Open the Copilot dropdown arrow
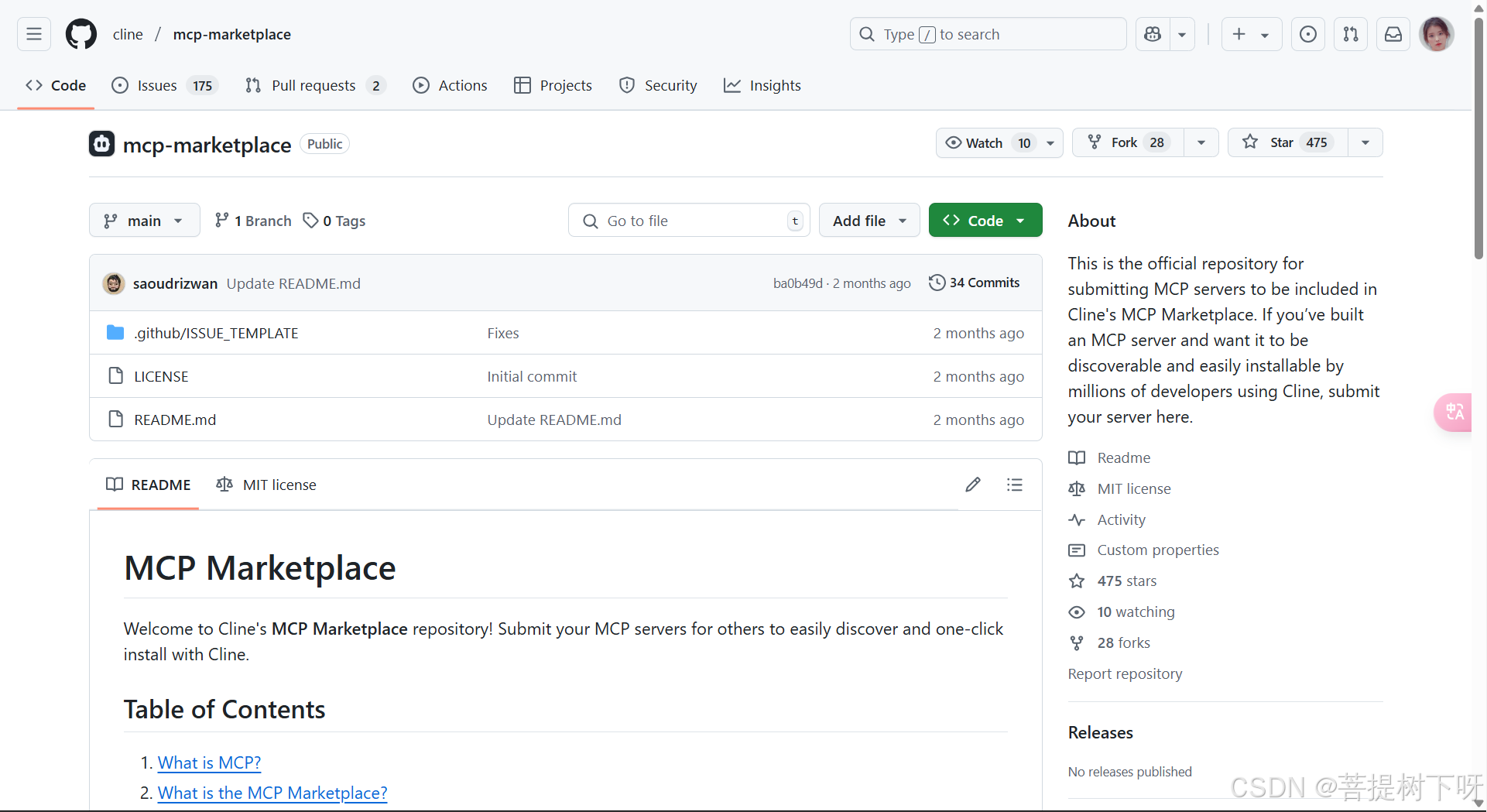The image size is (1487, 812). [x=1182, y=34]
